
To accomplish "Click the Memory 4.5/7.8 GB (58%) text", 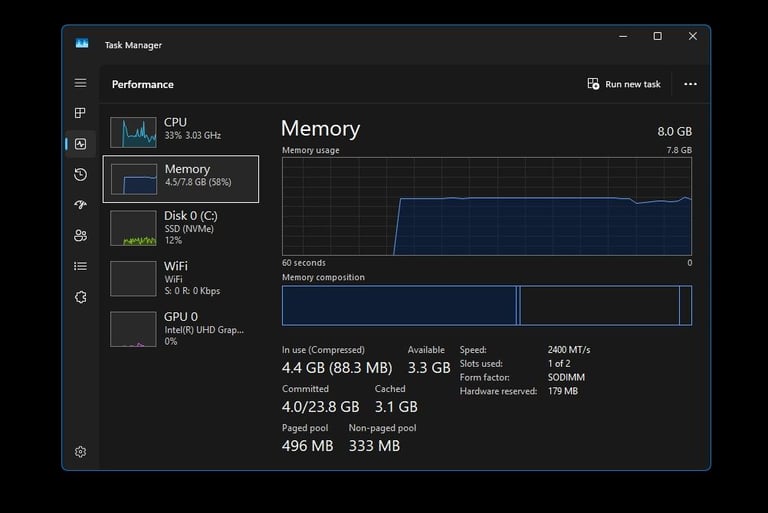I will (x=198, y=182).
